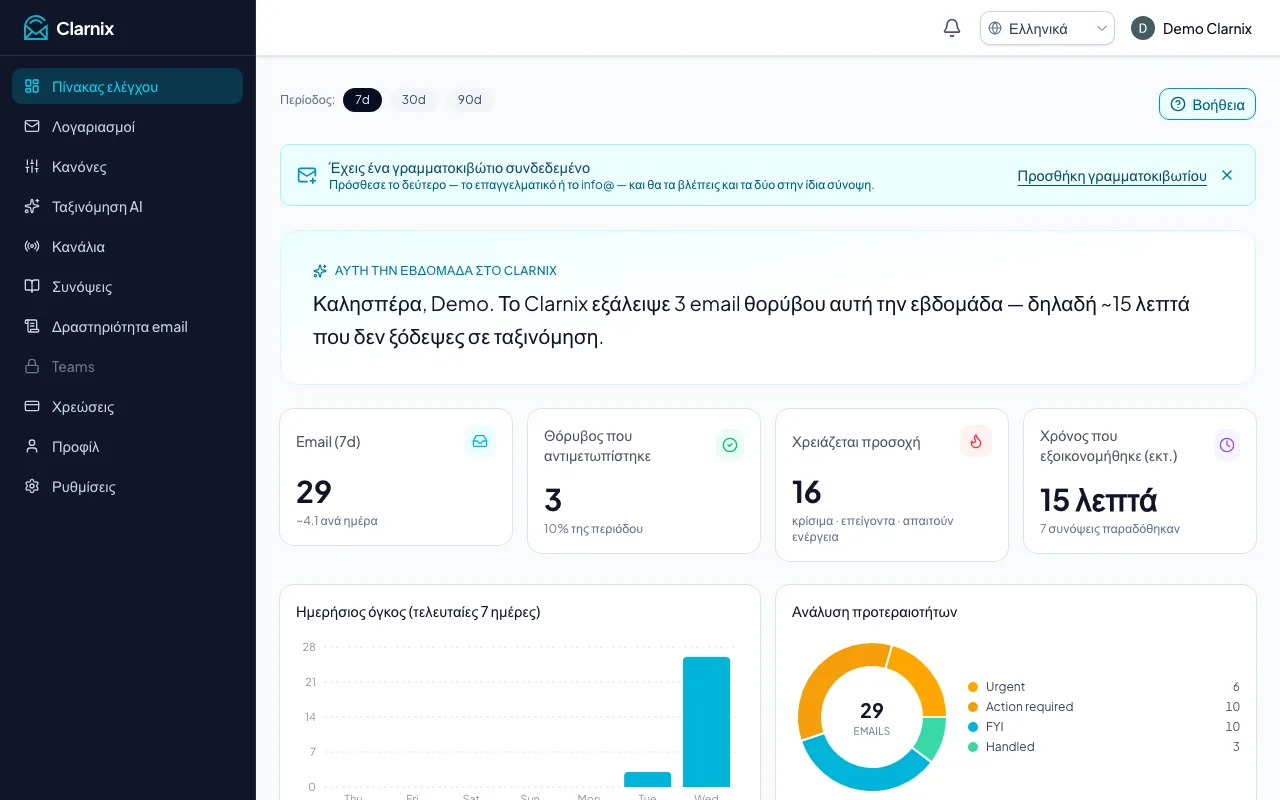Click the short Tue bar in chart
The width and height of the screenshot is (1280, 800).
click(x=647, y=779)
